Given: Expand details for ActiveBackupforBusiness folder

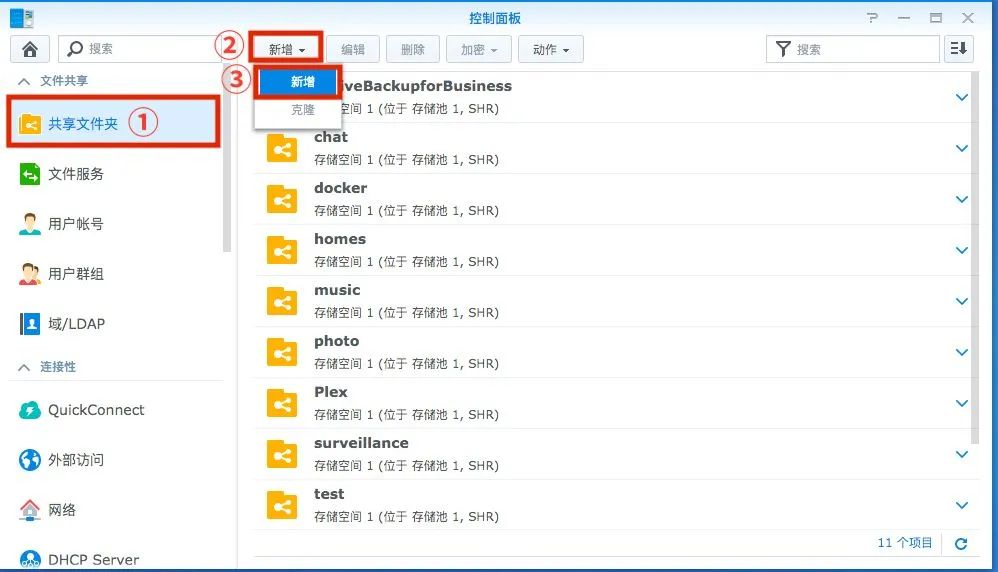Looking at the screenshot, I should tap(962, 97).
